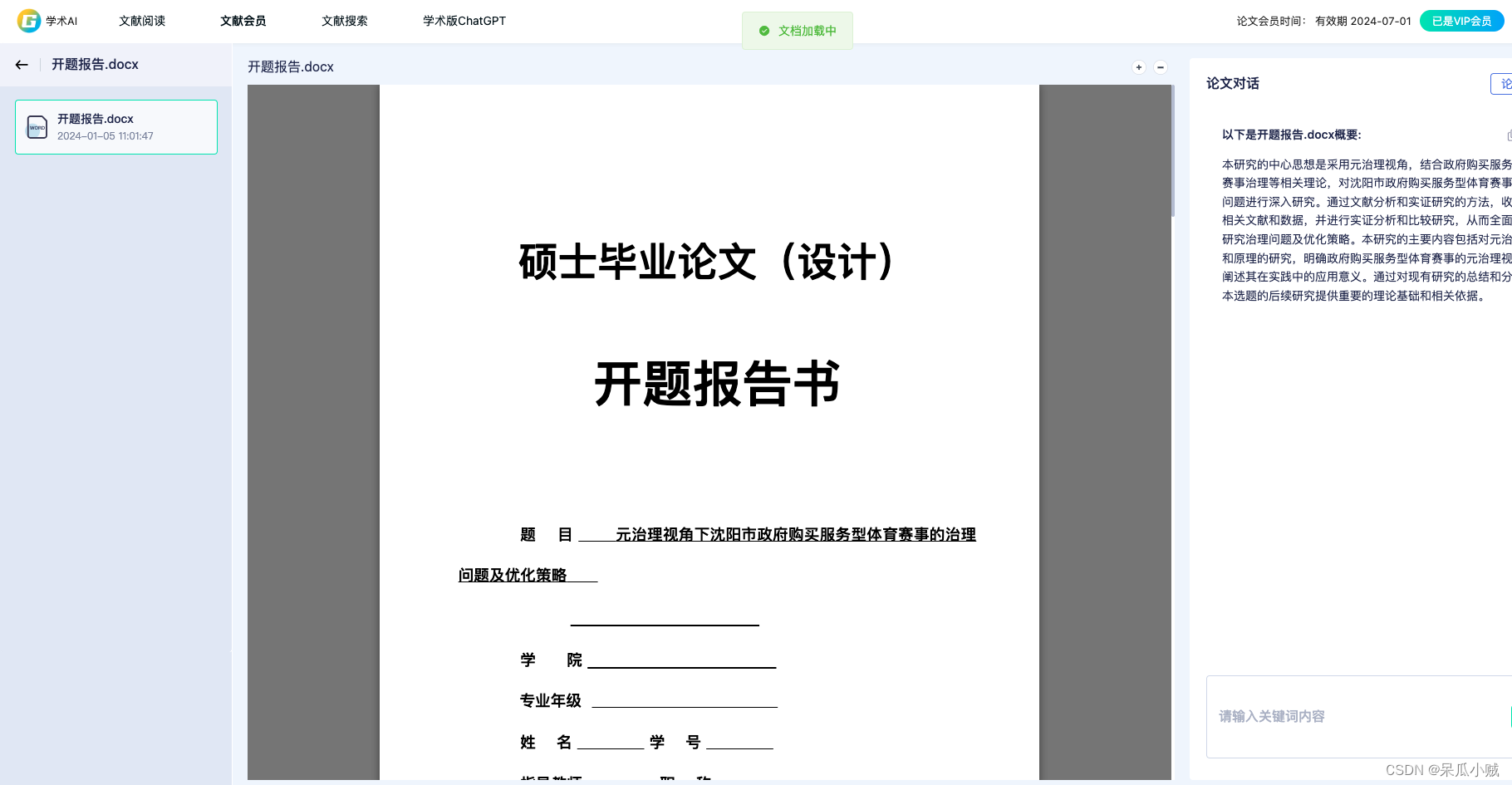Click the Word file icon in sidebar

pyautogui.click(x=37, y=127)
